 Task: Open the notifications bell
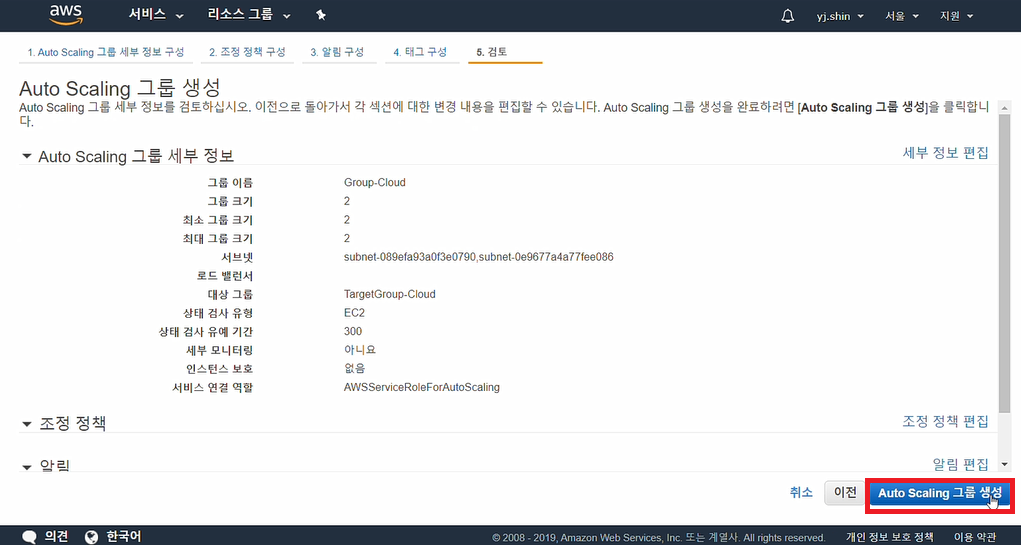click(787, 16)
